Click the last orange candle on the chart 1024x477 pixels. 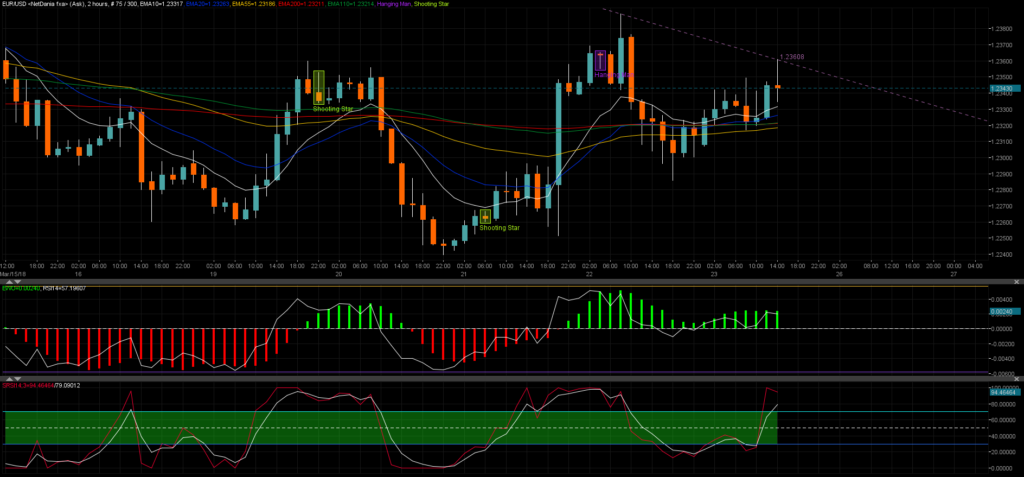(777, 87)
